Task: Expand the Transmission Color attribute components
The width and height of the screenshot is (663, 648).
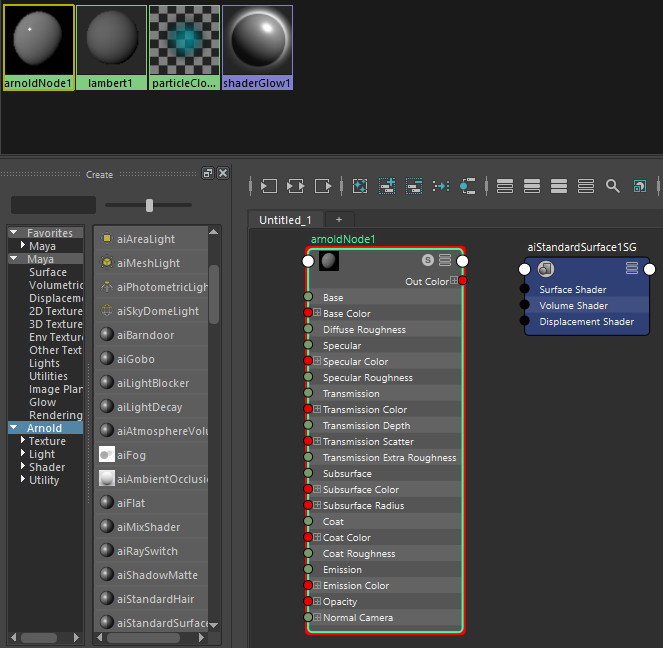Action: click(317, 408)
